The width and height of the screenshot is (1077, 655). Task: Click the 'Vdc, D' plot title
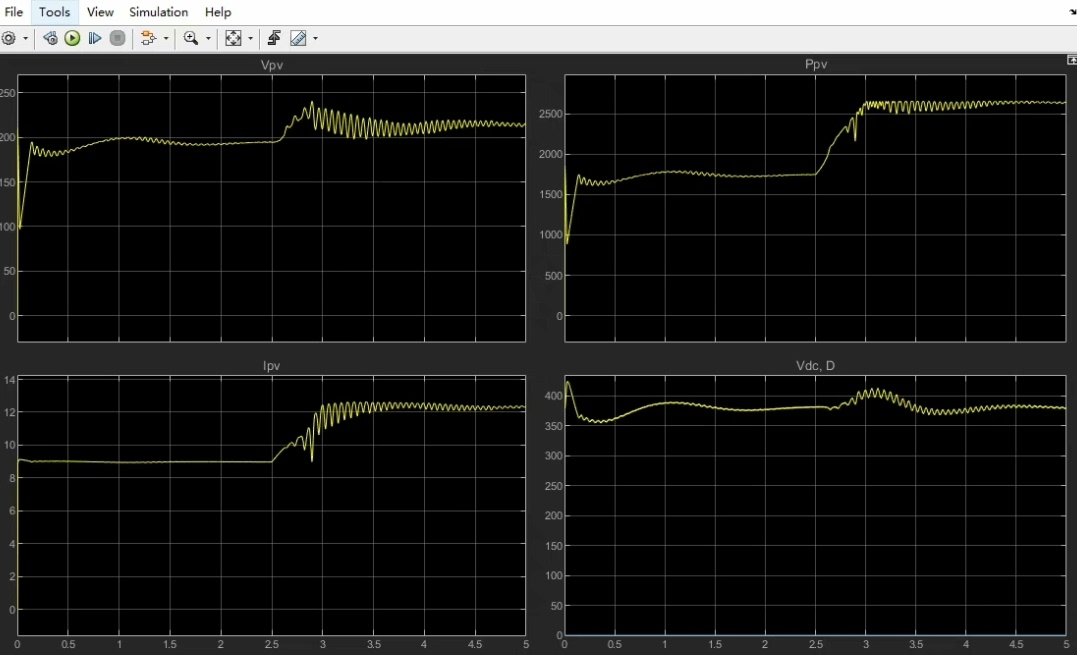tap(815, 365)
